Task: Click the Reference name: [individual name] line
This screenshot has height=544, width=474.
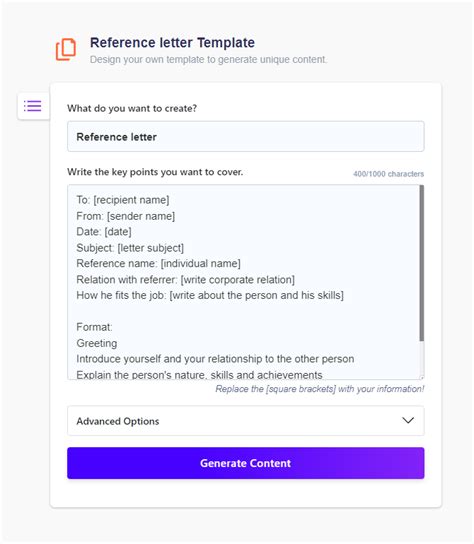Action: click(158, 263)
